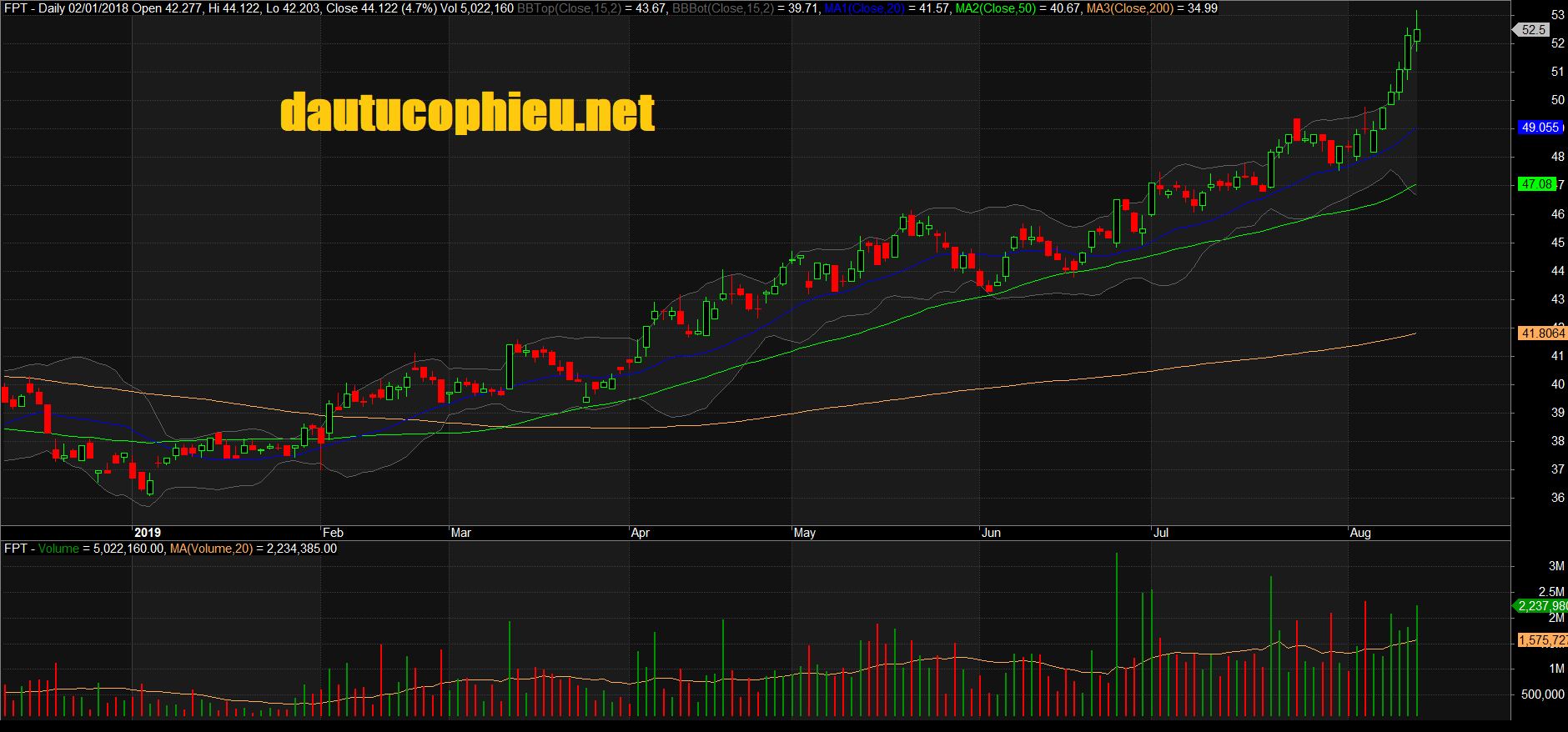Click the dautucophieu.net watermark
This screenshot has width=1568, height=732.
pyautogui.click(x=467, y=113)
